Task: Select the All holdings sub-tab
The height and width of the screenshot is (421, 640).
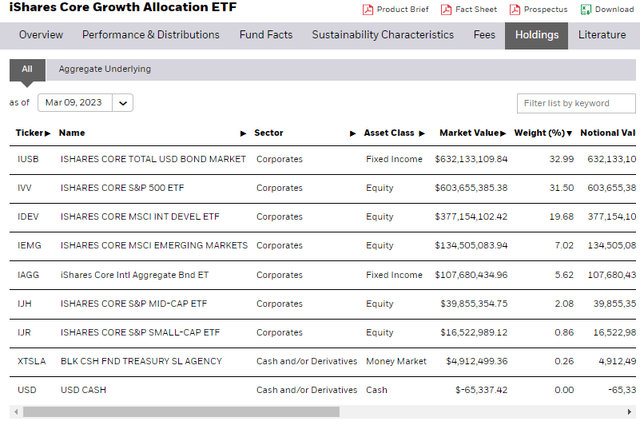Action: [x=27, y=69]
